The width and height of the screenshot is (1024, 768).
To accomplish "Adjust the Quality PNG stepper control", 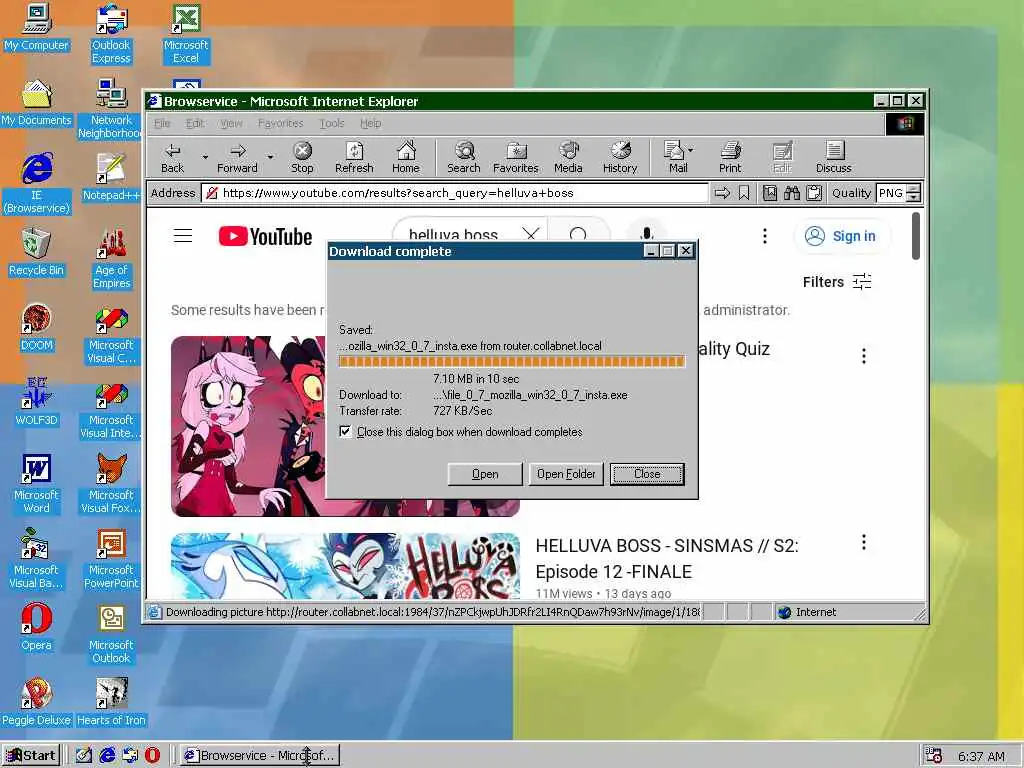I will 914,193.
